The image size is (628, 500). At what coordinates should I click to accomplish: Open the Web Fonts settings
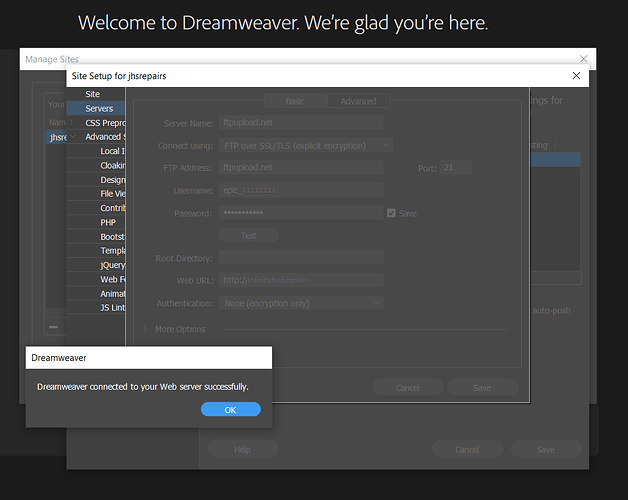tap(113, 279)
